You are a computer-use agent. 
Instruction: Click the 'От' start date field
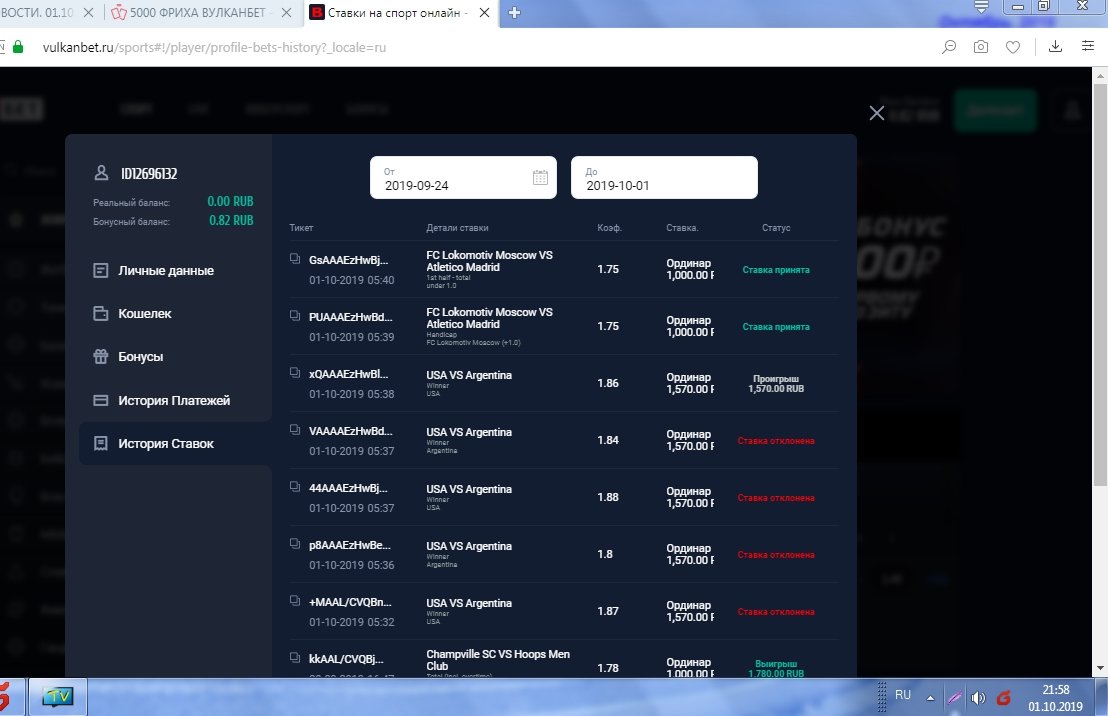point(463,177)
